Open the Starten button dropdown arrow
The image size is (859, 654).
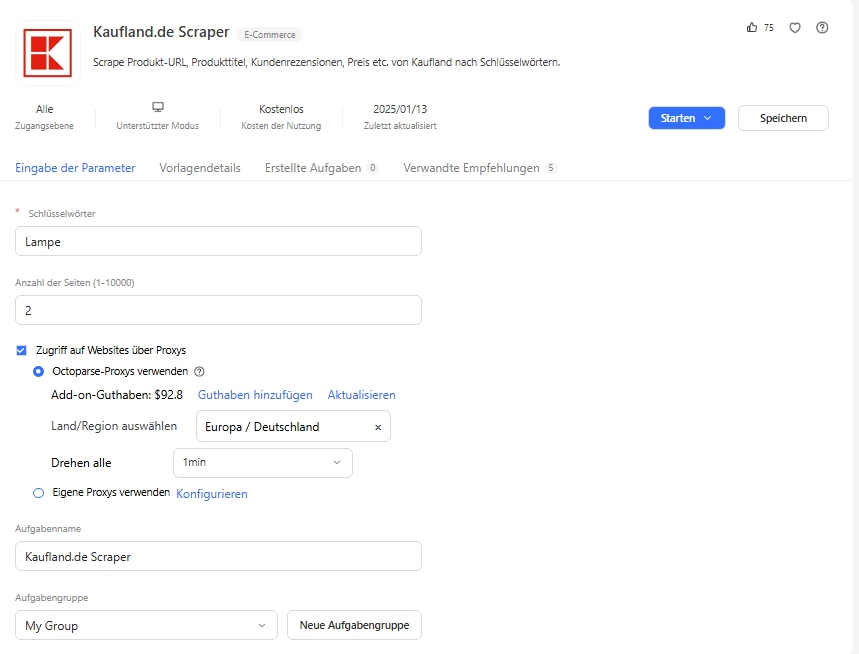708,118
